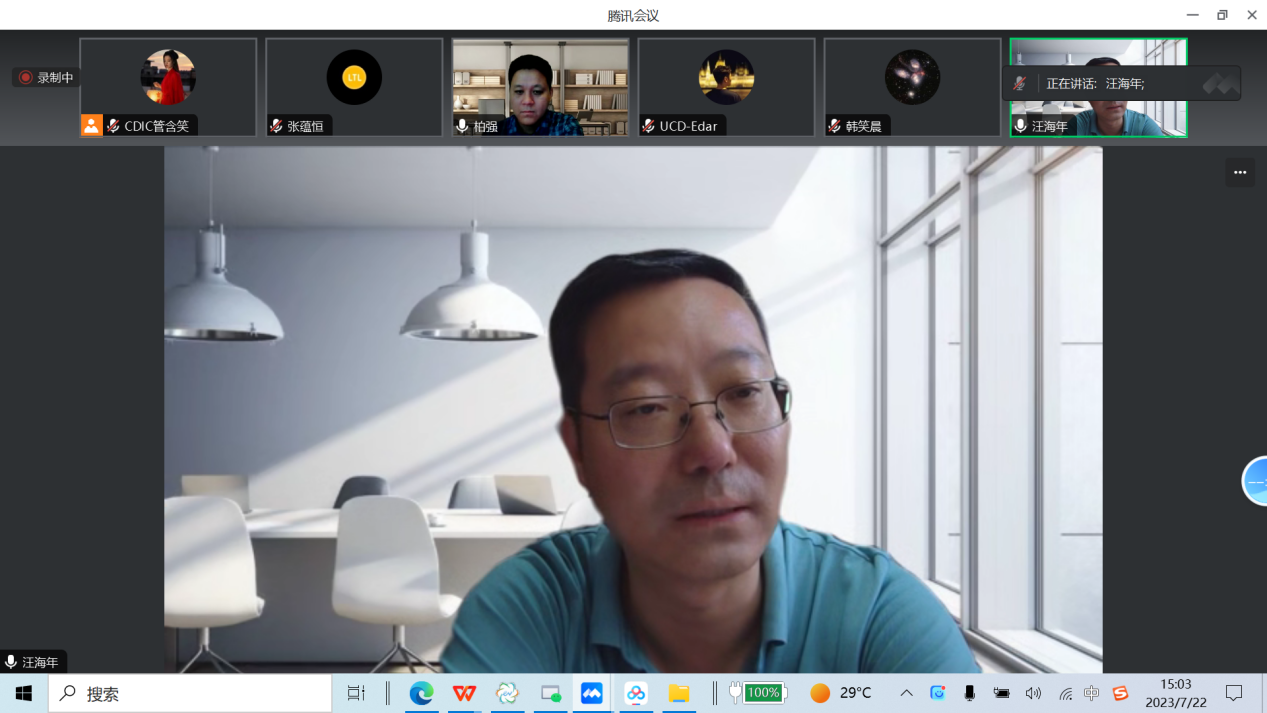The width and height of the screenshot is (1267, 713).
Task: Click the host icon on CDIC管含笑 tile
Action: [92, 125]
